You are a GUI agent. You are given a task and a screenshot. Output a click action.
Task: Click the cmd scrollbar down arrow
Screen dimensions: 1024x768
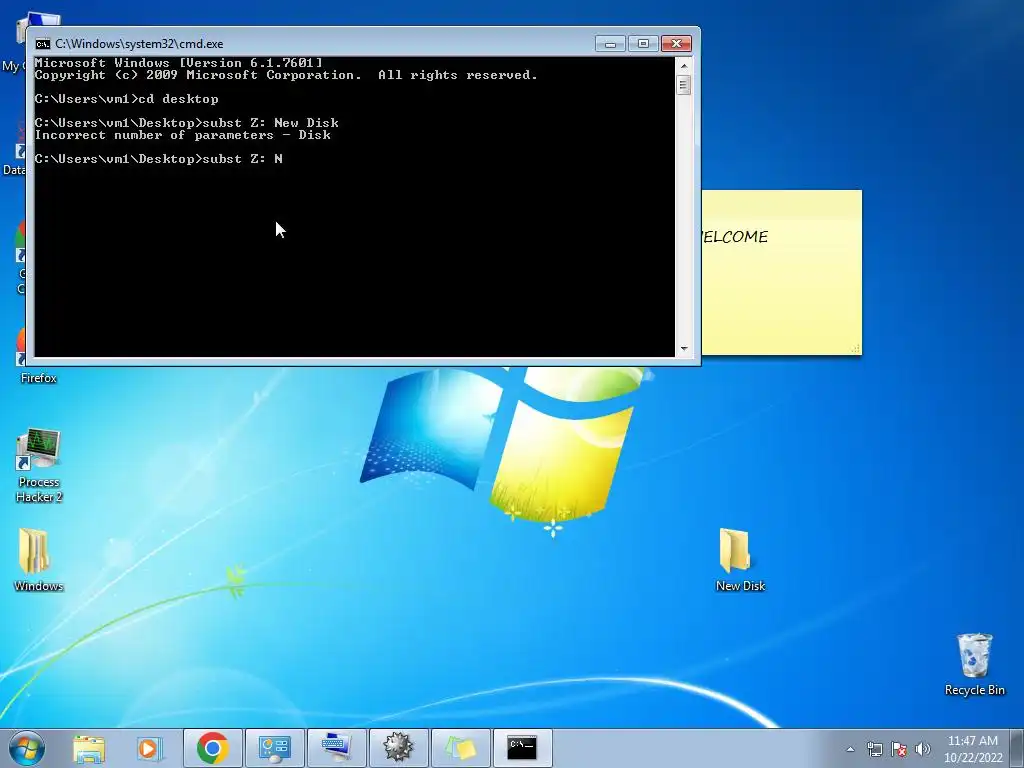point(684,349)
